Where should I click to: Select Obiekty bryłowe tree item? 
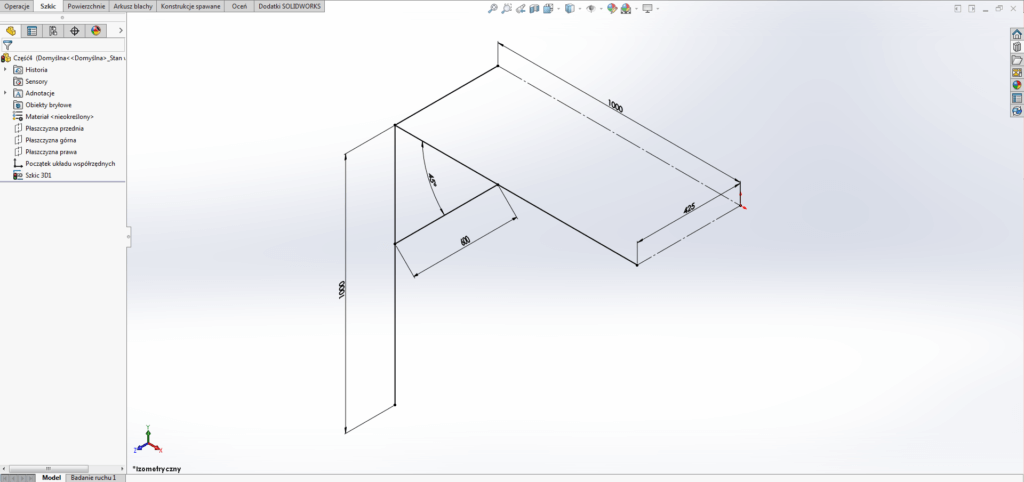pos(42,104)
